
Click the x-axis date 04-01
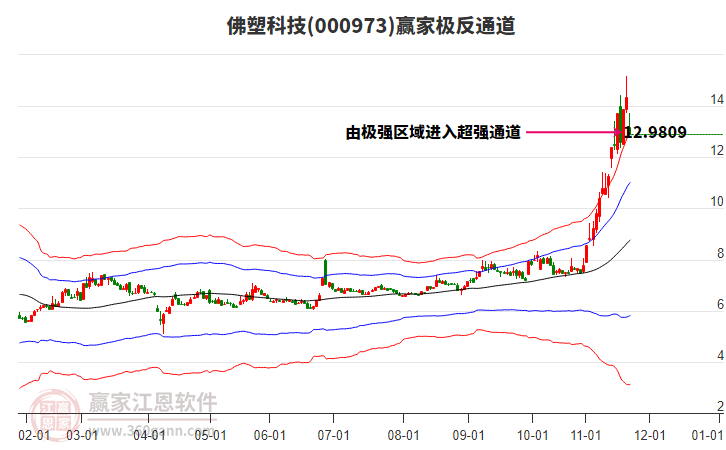pos(149,436)
